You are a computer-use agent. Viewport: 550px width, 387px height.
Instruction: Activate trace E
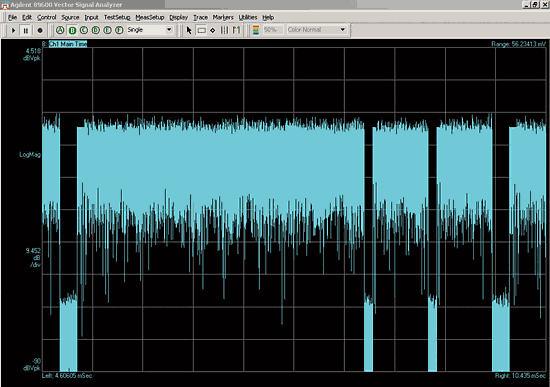pyautogui.click(x=108, y=30)
